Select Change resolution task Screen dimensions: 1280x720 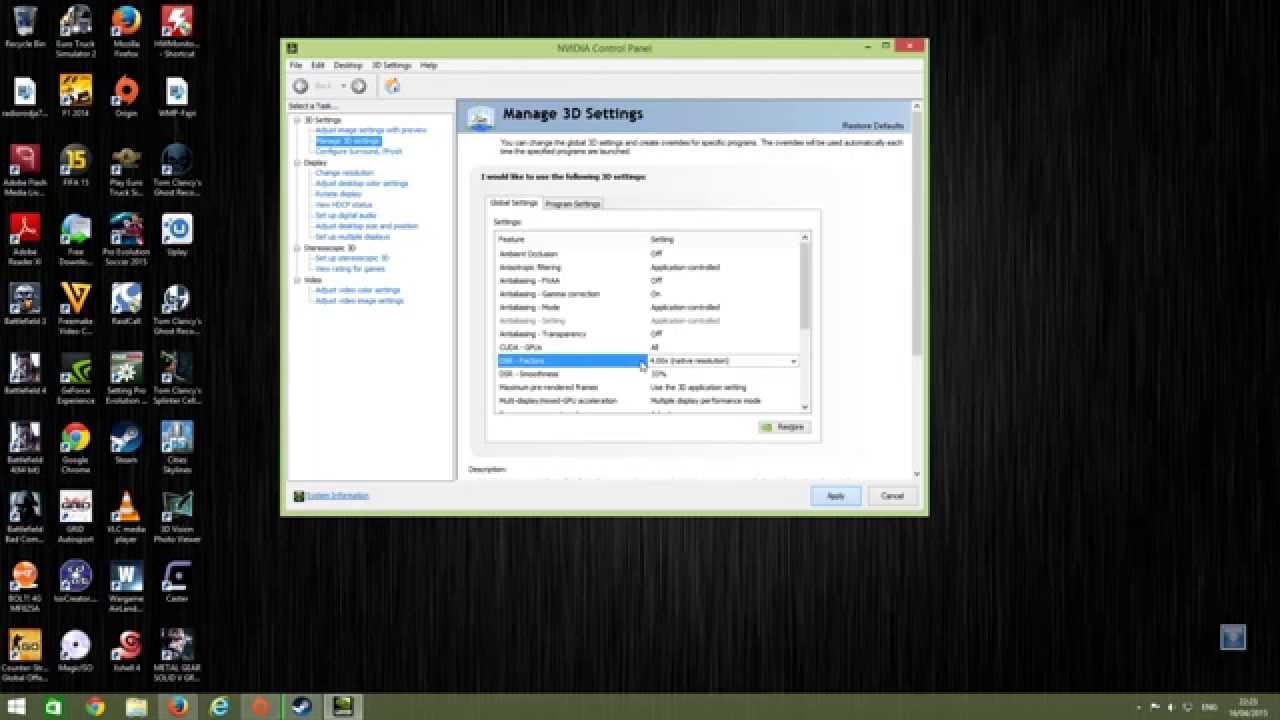(x=344, y=173)
